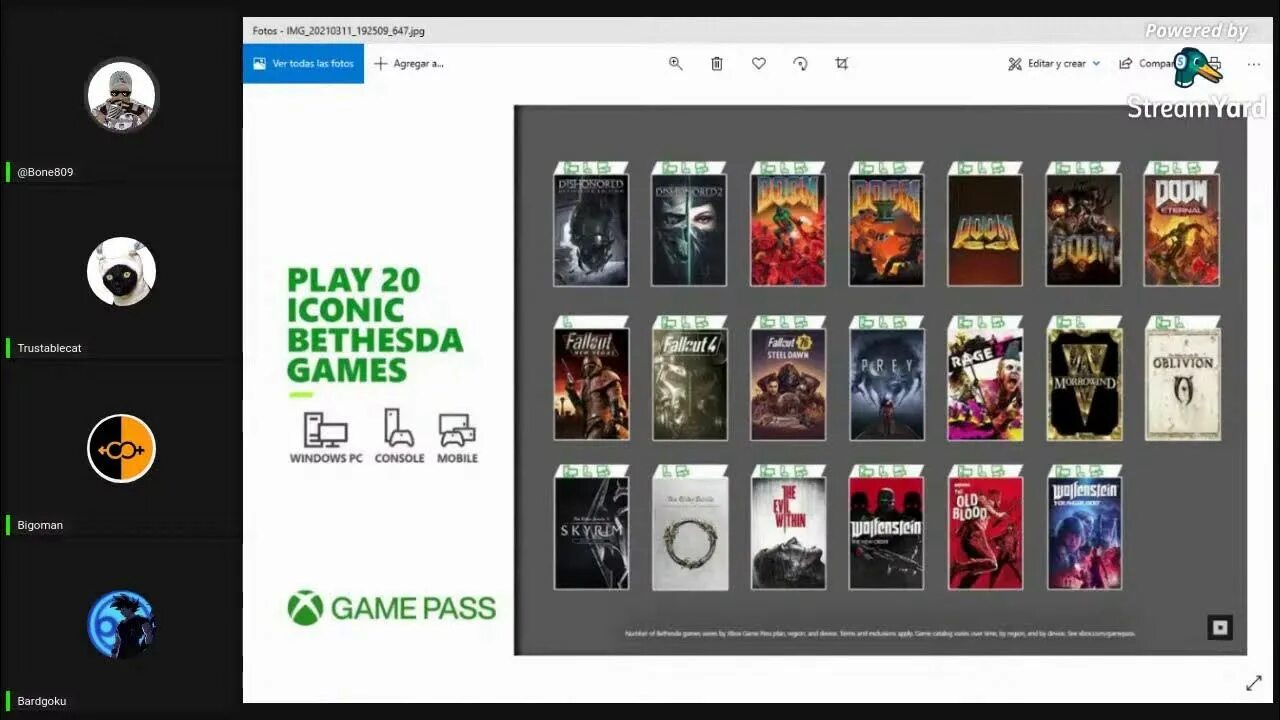Click the Play 20 Iconic Bethesda Games heading
Viewport: 1280px width, 720px height.
(375, 325)
